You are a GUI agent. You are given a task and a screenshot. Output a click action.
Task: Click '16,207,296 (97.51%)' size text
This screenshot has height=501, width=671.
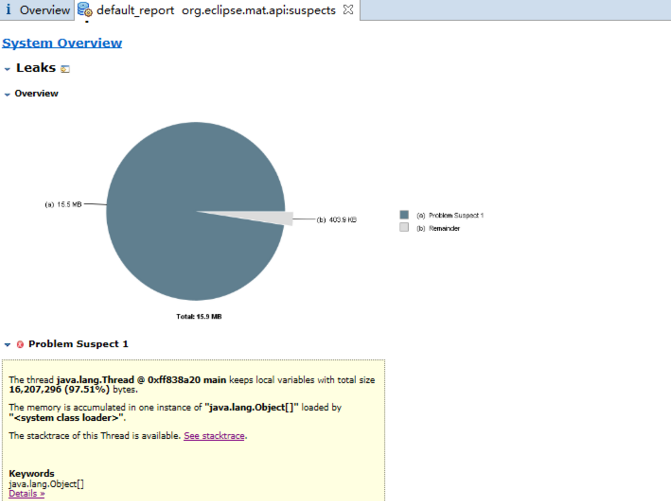click(x=59, y=390)
